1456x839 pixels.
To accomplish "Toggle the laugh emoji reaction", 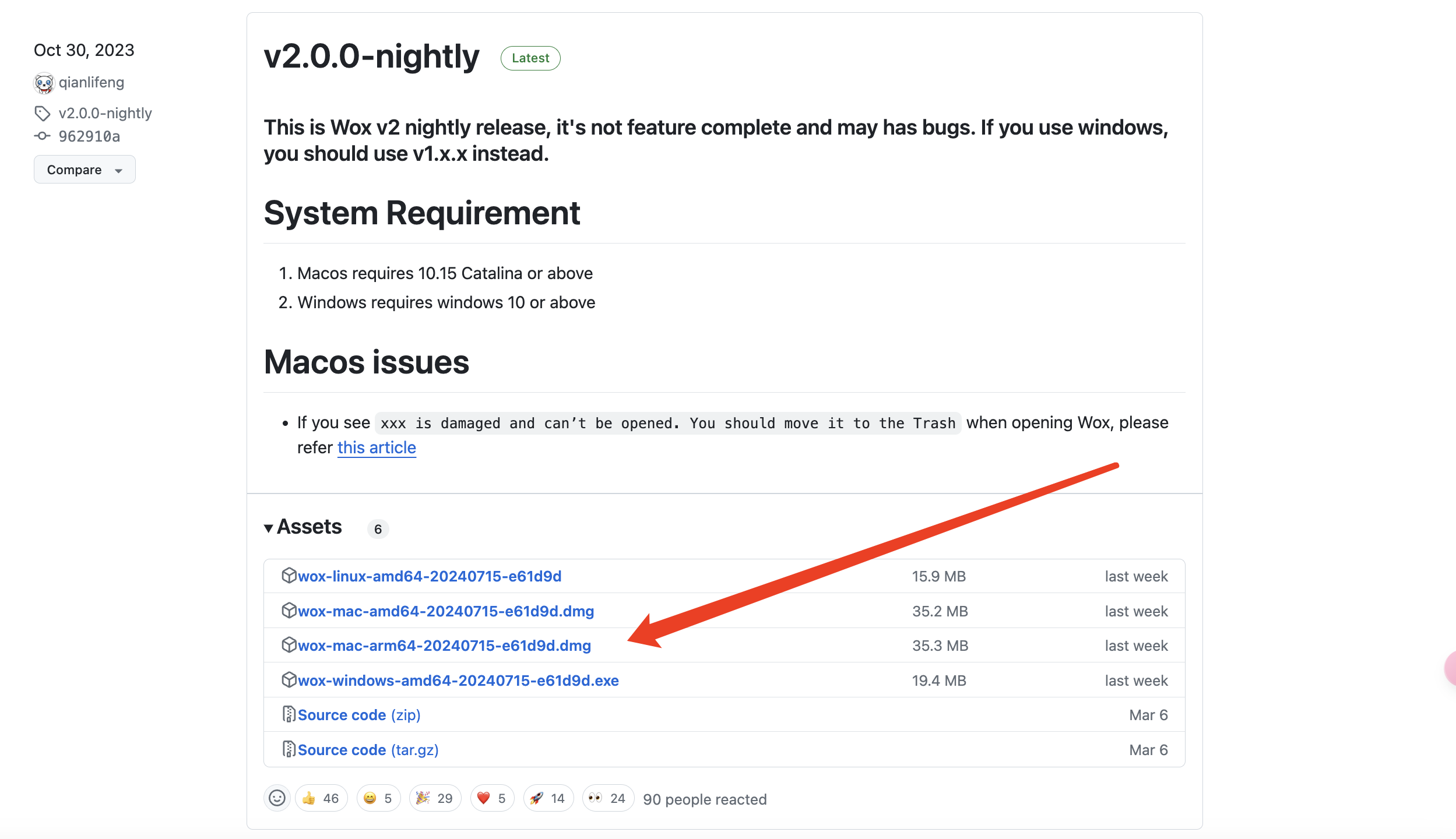I will 378,798.
